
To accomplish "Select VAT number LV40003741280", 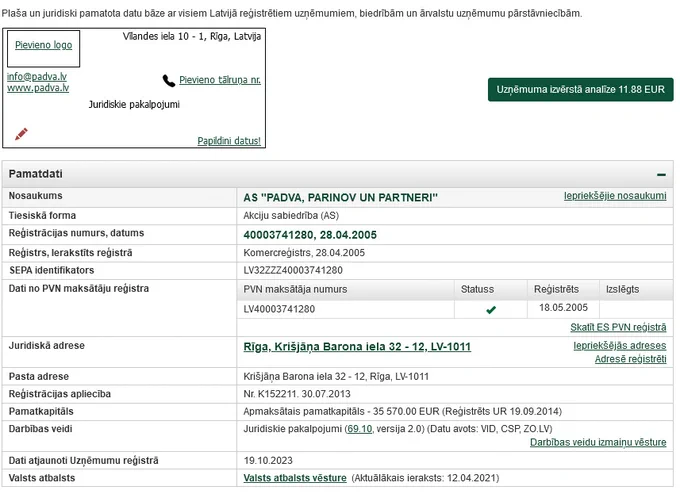I will (279, 309).
